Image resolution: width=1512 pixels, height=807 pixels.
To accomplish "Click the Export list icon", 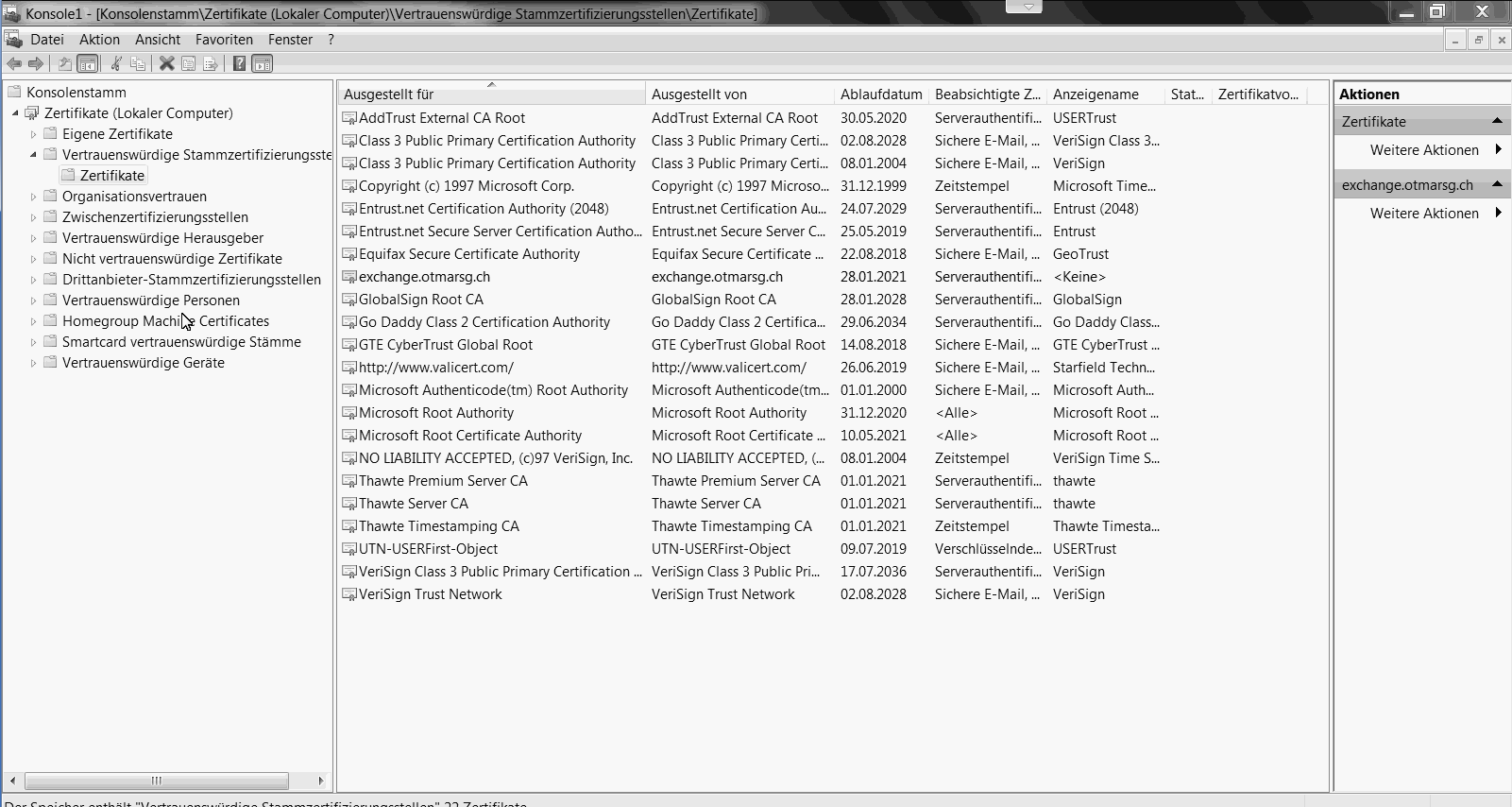I will click(210, 63).
